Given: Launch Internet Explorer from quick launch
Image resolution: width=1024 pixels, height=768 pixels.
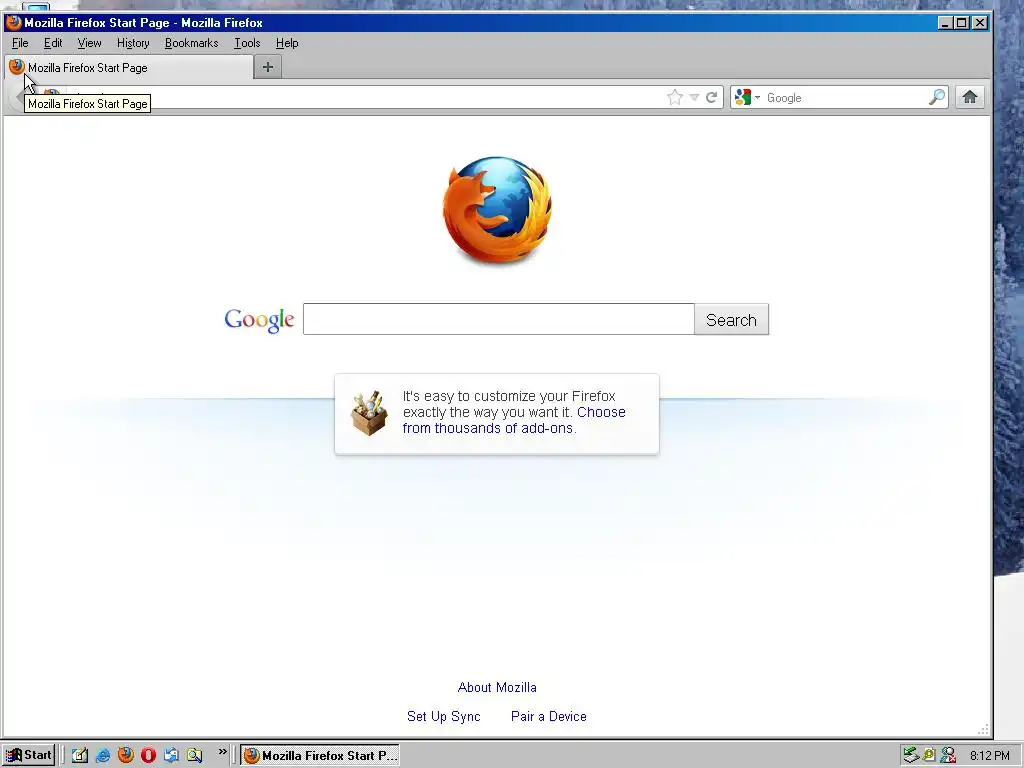Looking at the screenshot, I should coord(103,756).
